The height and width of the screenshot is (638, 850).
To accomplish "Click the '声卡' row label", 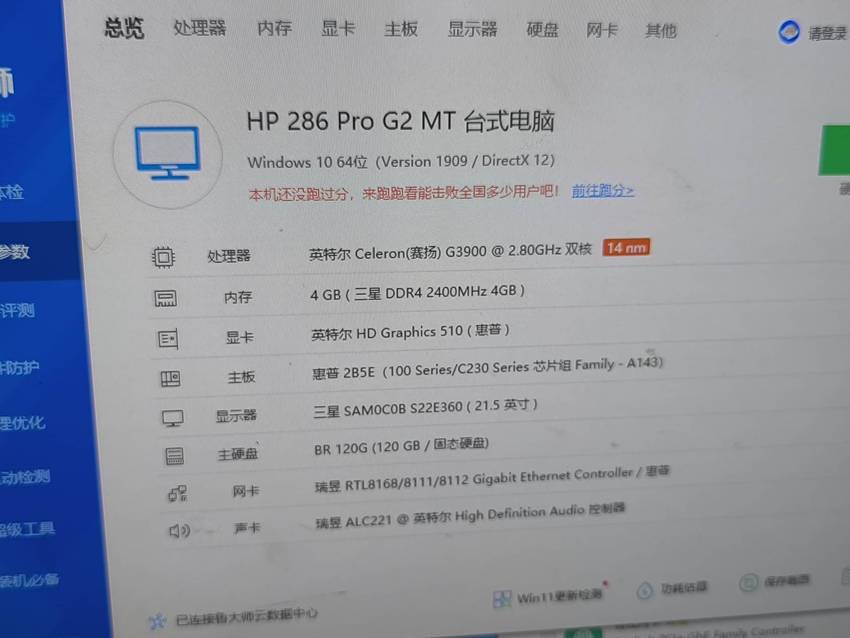I will pyautogui.click(x=247, y=528).
